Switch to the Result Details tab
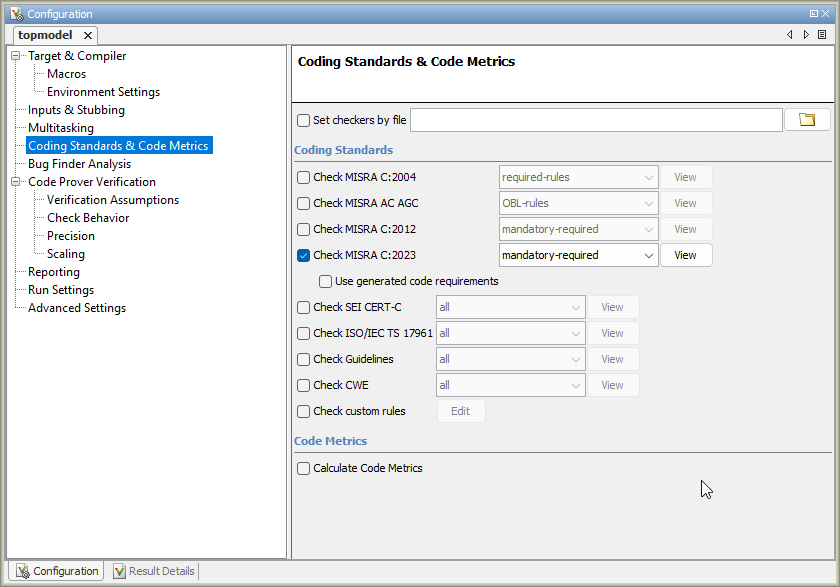 coord(154,571)
